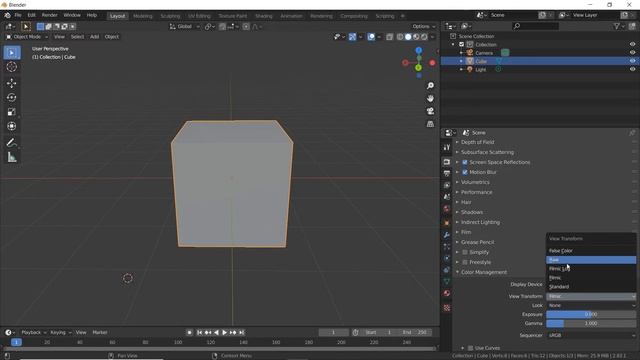Click the green Y axis gizmo dot

coord(418,68)
